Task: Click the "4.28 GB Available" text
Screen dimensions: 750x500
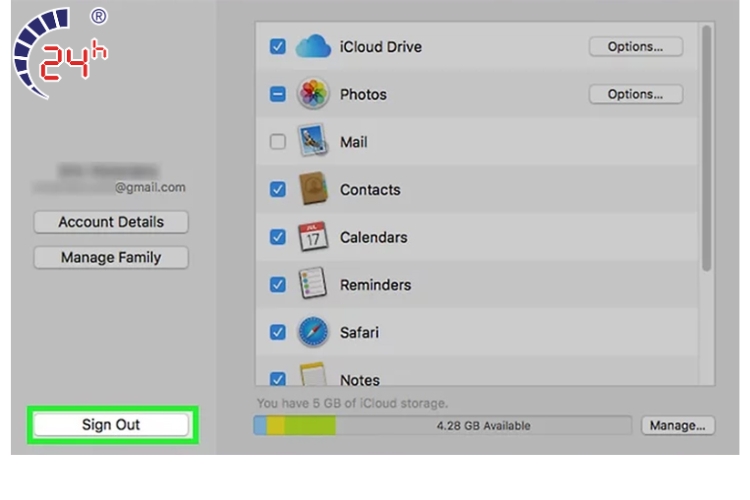Action: [483, 426]
